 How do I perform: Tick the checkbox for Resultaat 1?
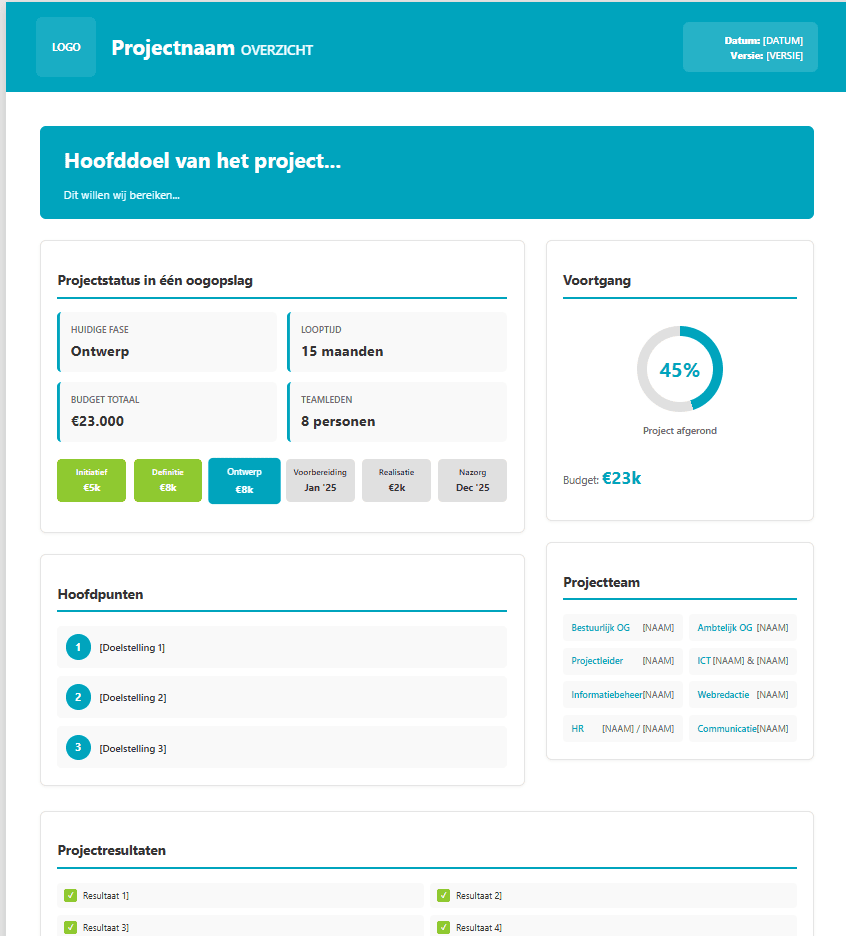69,895
